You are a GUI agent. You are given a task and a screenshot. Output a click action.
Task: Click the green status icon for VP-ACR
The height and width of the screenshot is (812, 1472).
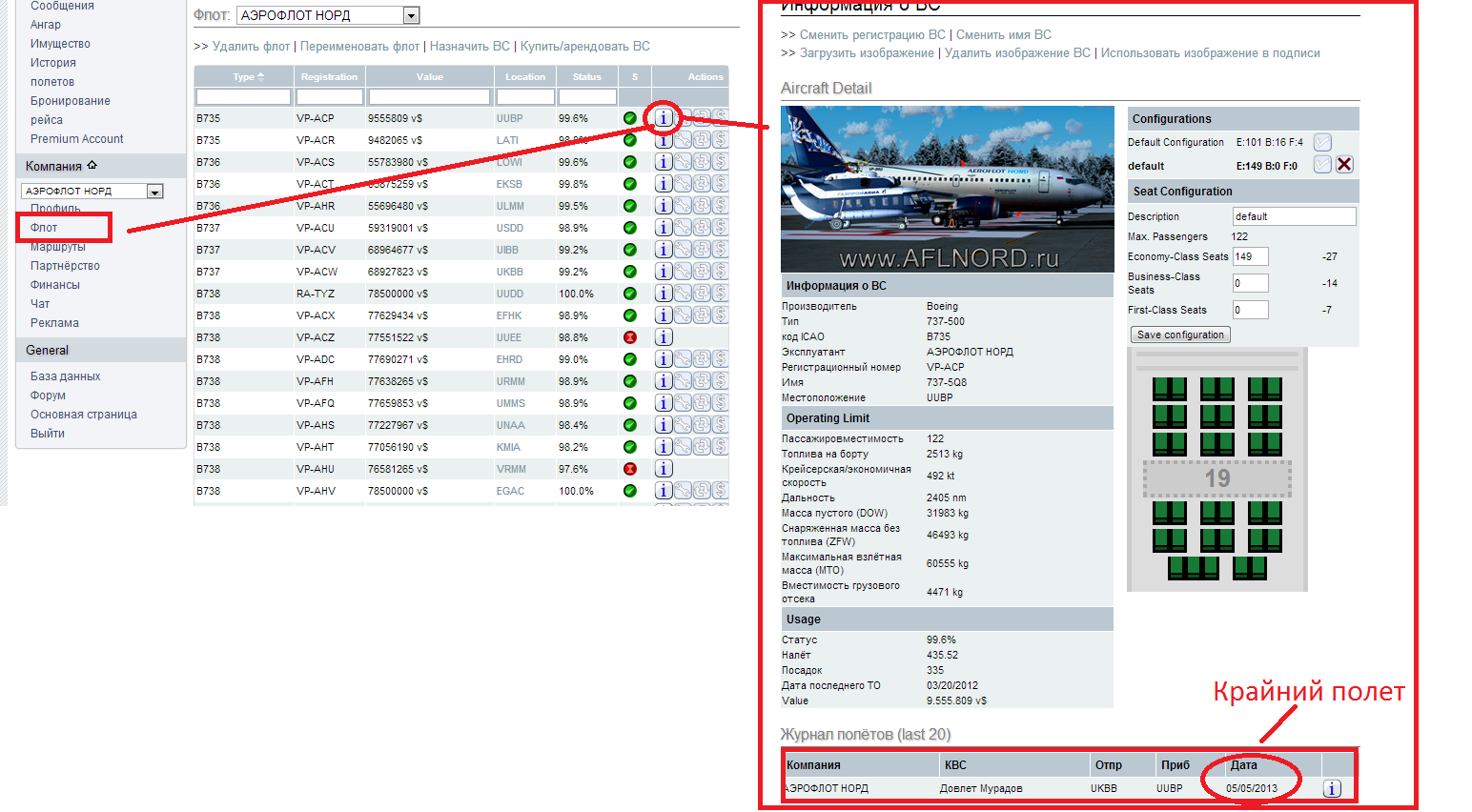point(630,140)
